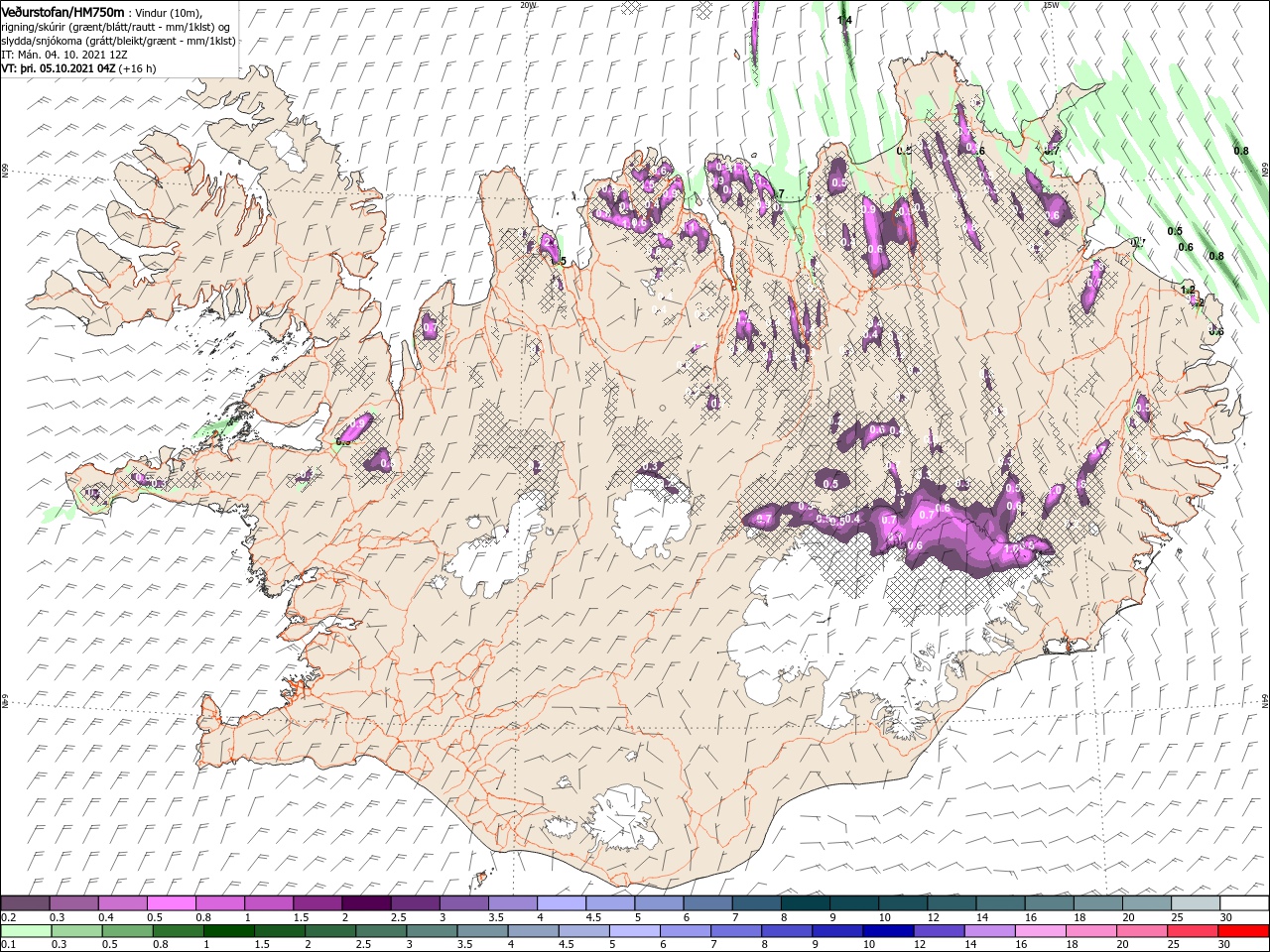Viewport: 1270px width, 952px height.
Task: Click the bright pink 0.5 snow scale swatch
Action: point(171,902)
